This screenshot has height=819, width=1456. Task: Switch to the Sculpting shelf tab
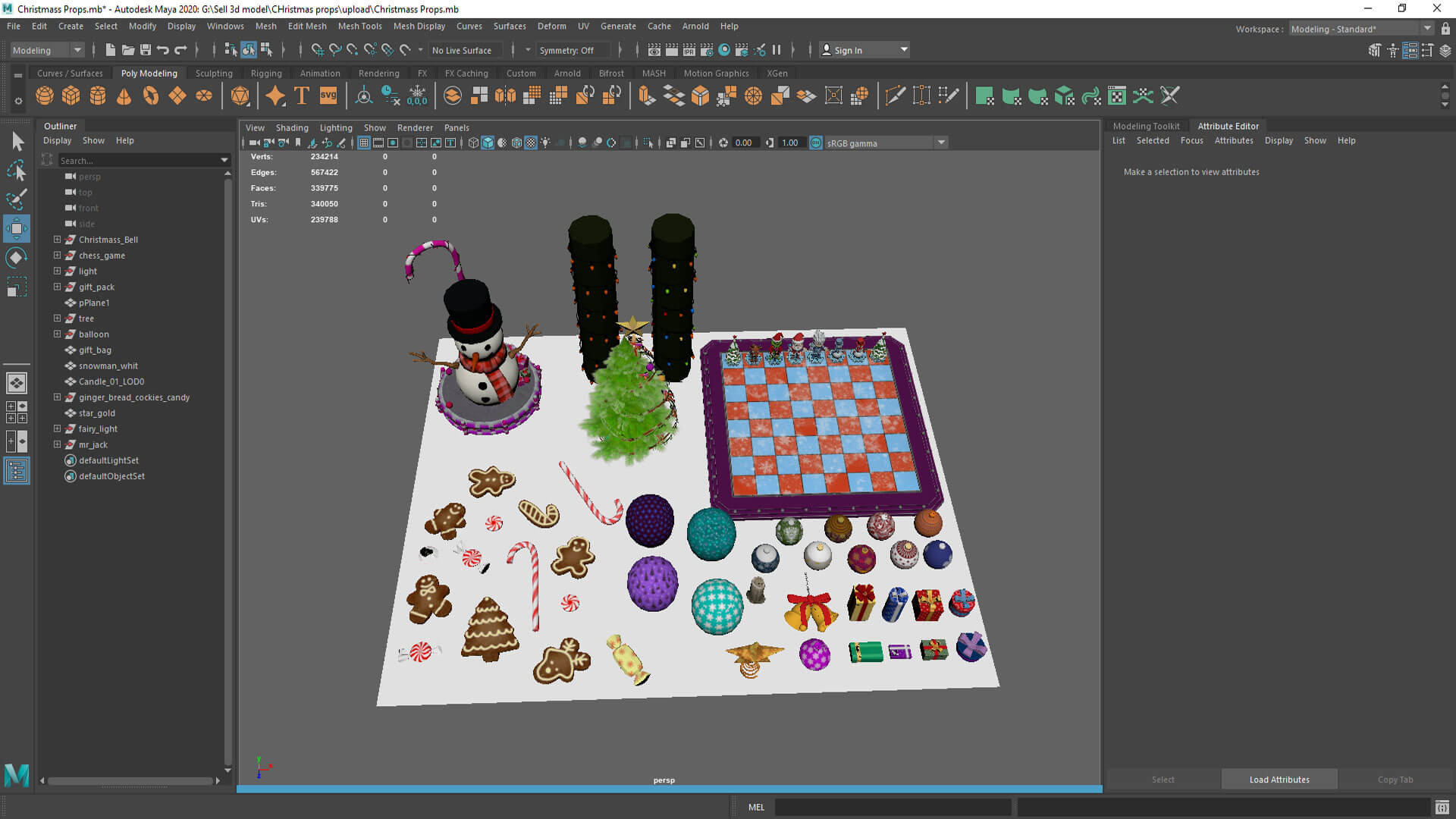pos(214,73)
